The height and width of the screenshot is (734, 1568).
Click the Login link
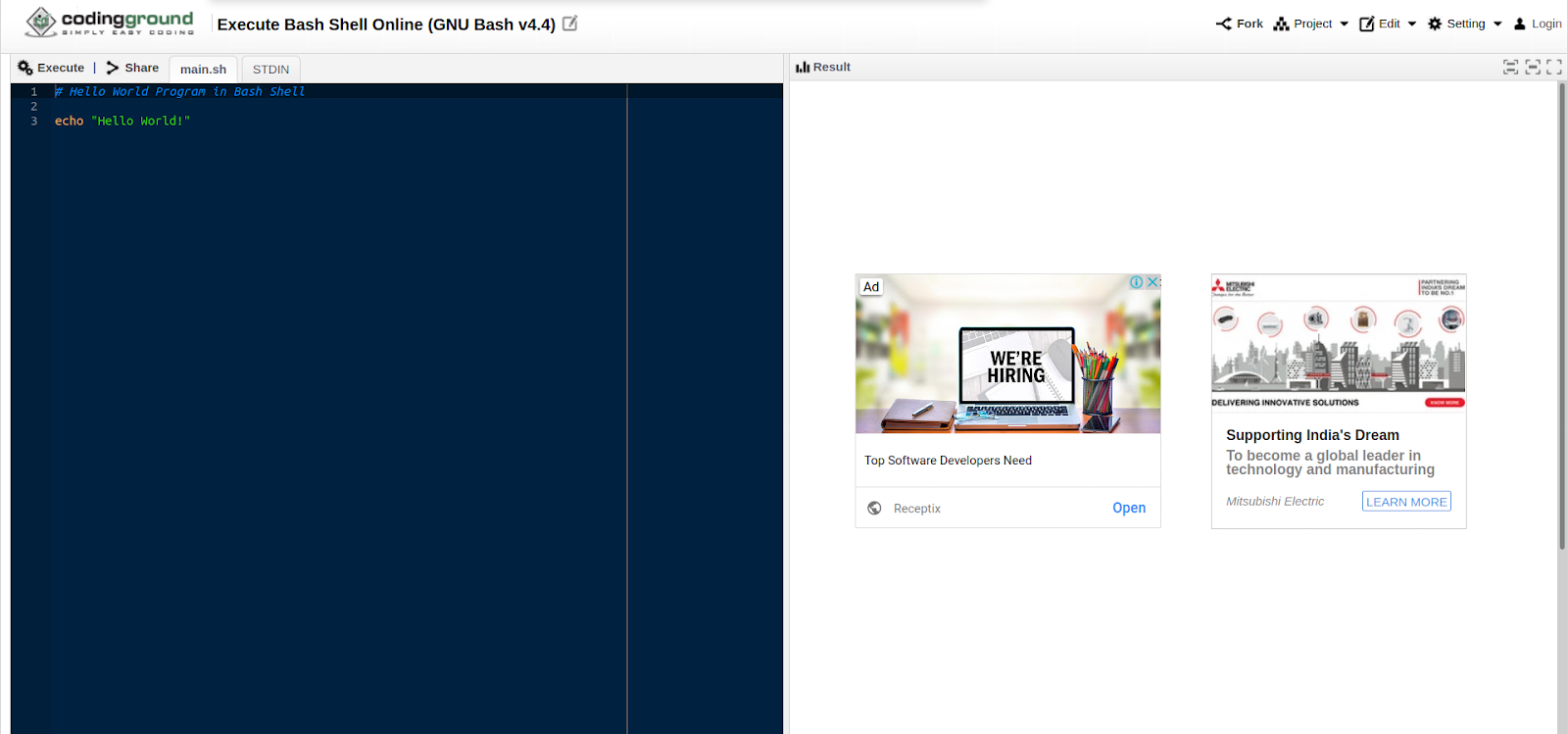(1538, 24)
